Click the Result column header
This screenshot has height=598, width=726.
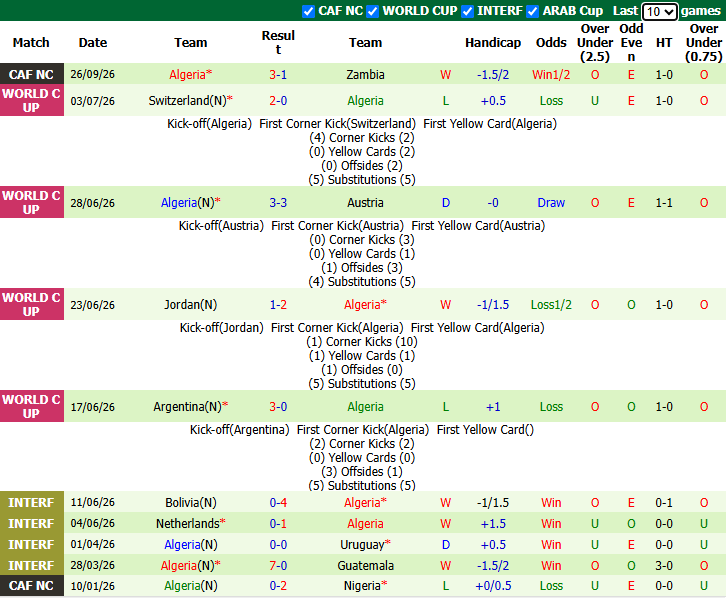point(278,43)
